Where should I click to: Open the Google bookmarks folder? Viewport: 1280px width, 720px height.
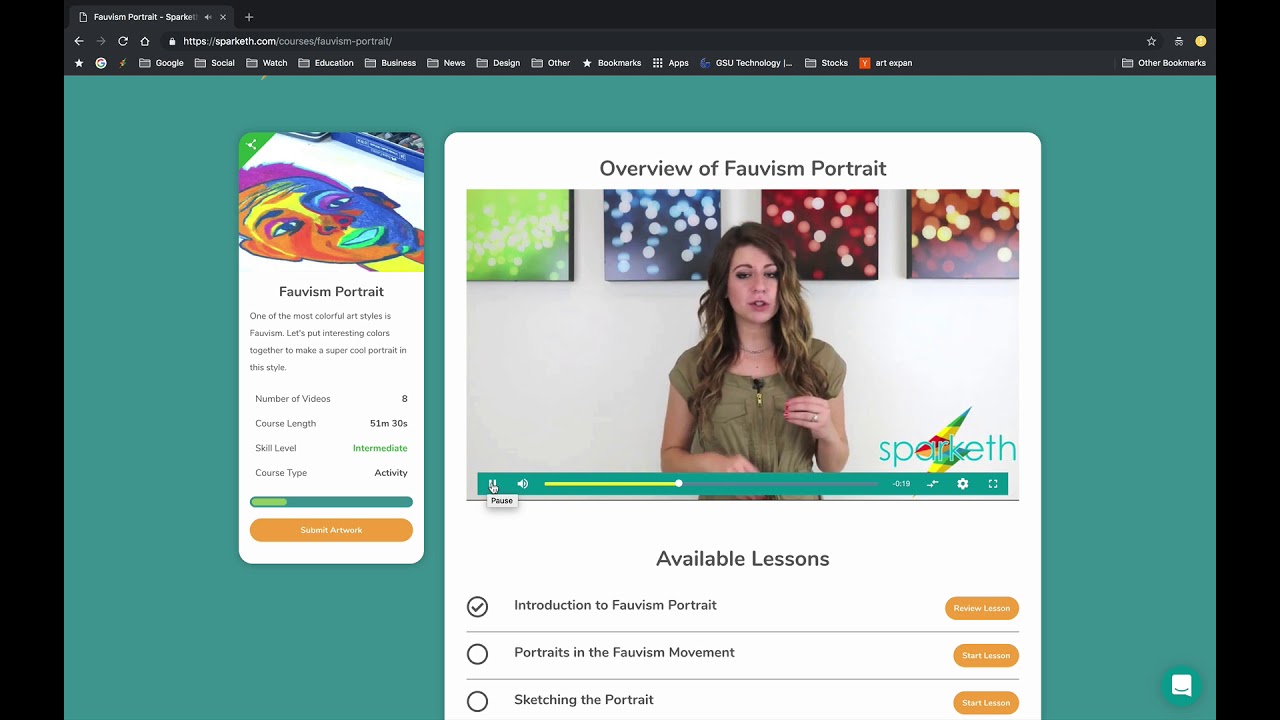[x=161, y=63]
